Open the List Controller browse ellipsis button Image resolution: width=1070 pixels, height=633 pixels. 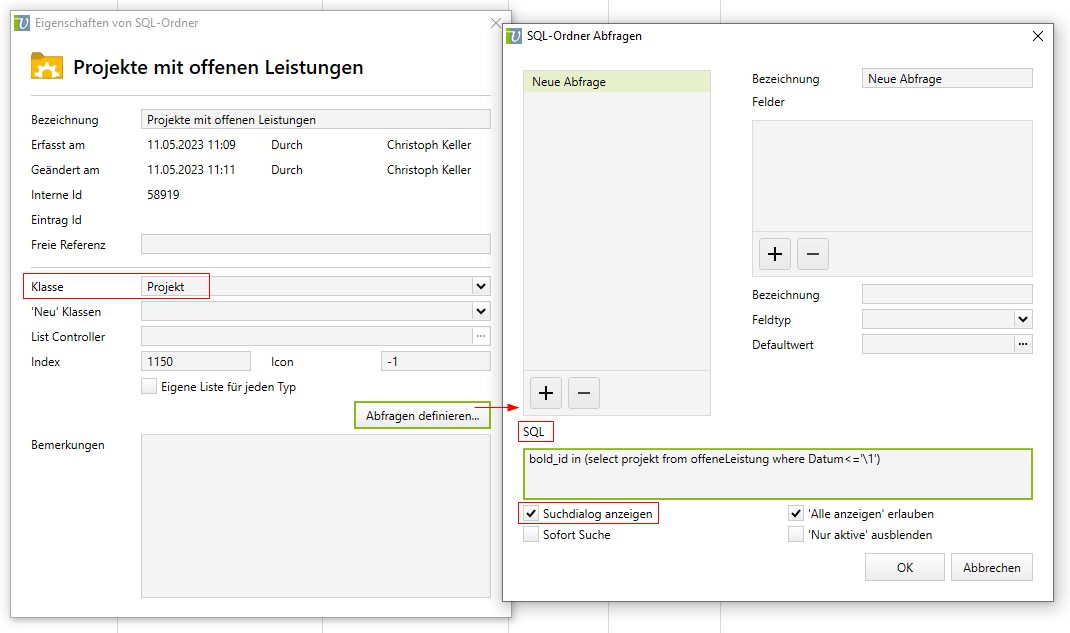482,337
